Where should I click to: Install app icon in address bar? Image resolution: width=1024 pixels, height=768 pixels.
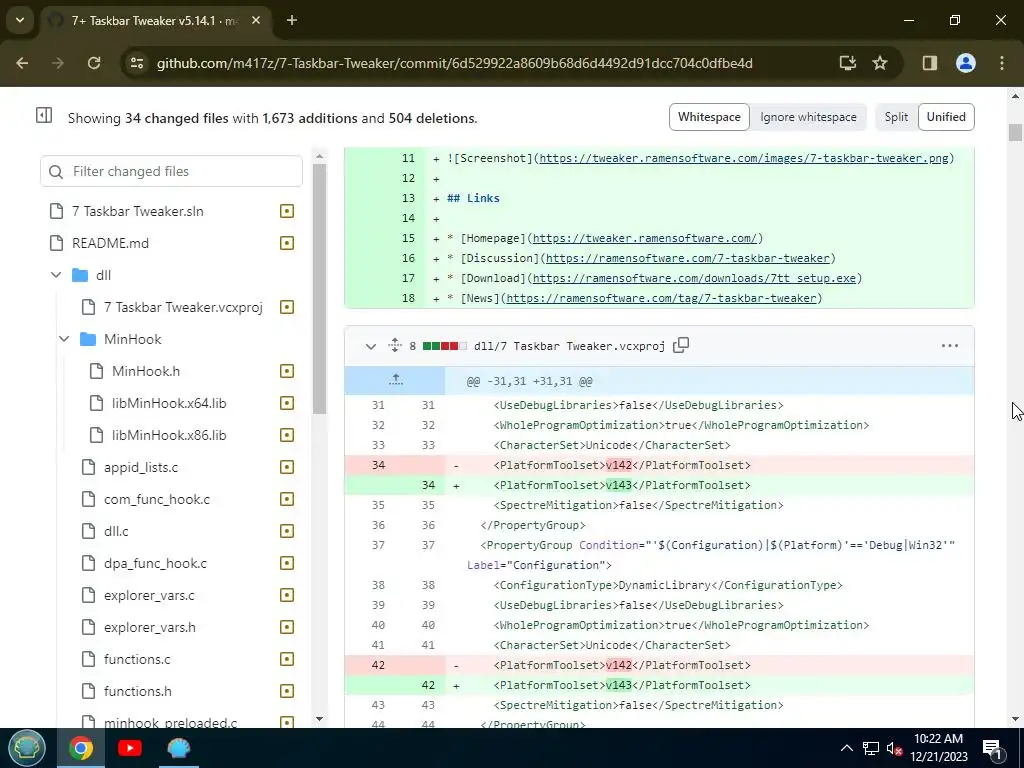[x=848, y=63]
